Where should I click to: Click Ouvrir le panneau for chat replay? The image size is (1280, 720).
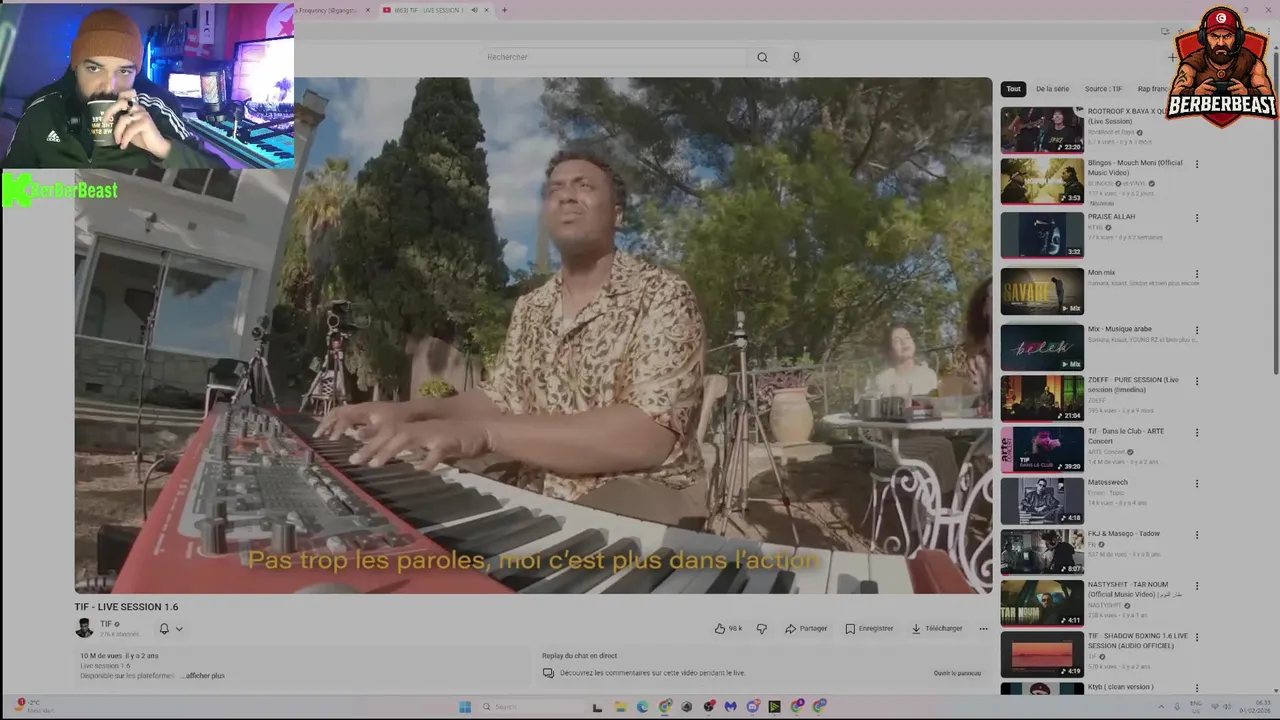click(957, 673)
